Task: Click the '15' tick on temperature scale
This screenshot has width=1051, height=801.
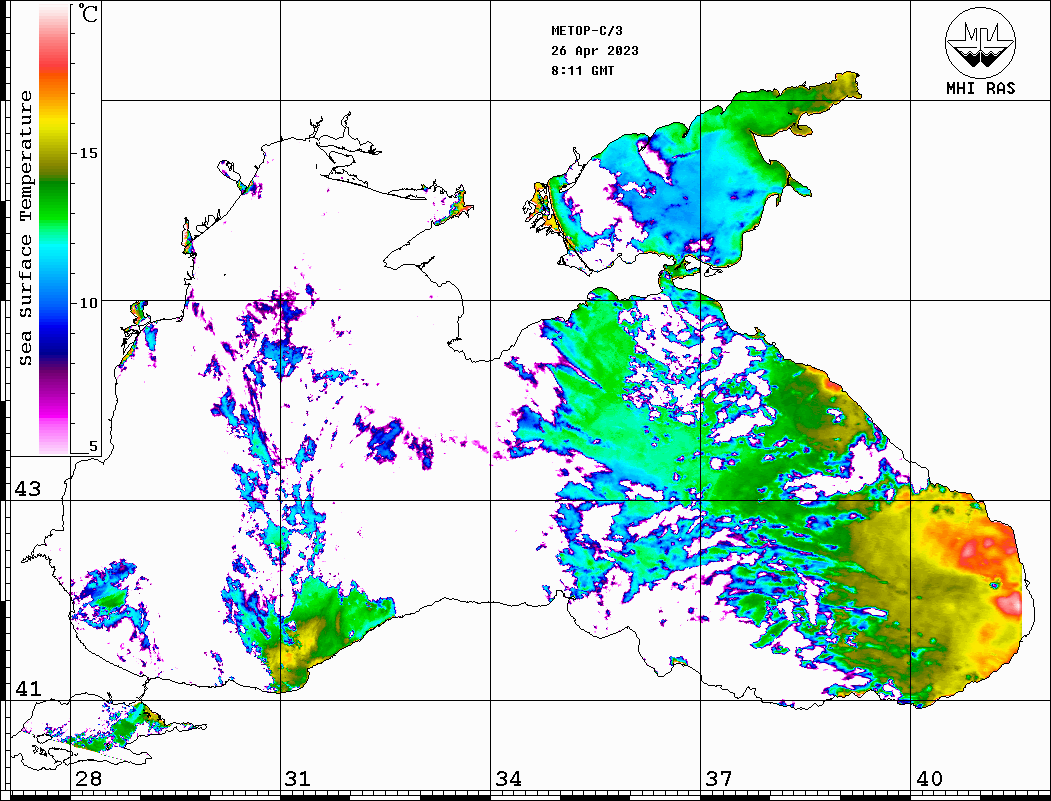Action: point(88,153)
